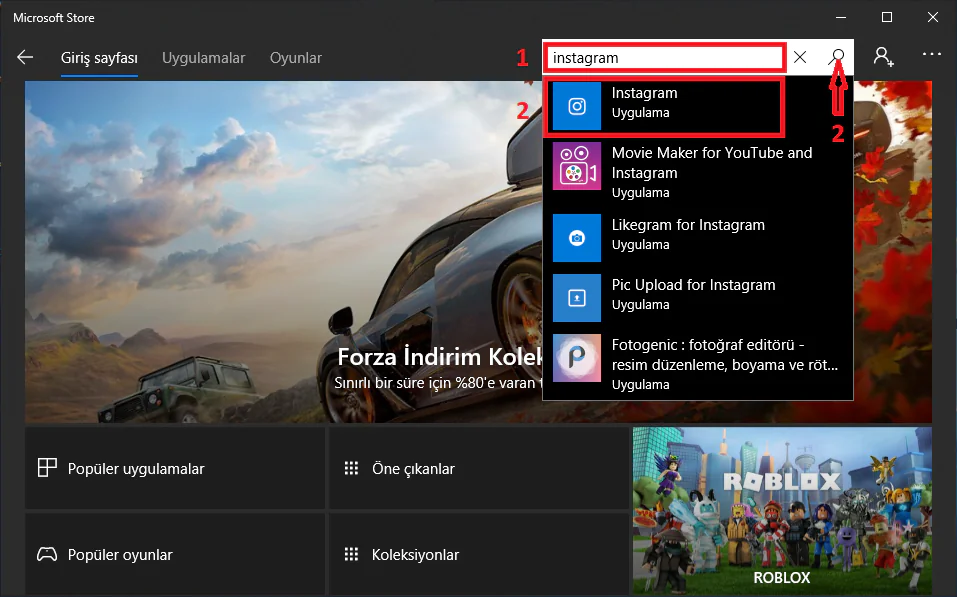Image resolution: width=957 pixels, height=597 pixels.
Task: Click the search box containing instagram
Action: pos(665,58)
